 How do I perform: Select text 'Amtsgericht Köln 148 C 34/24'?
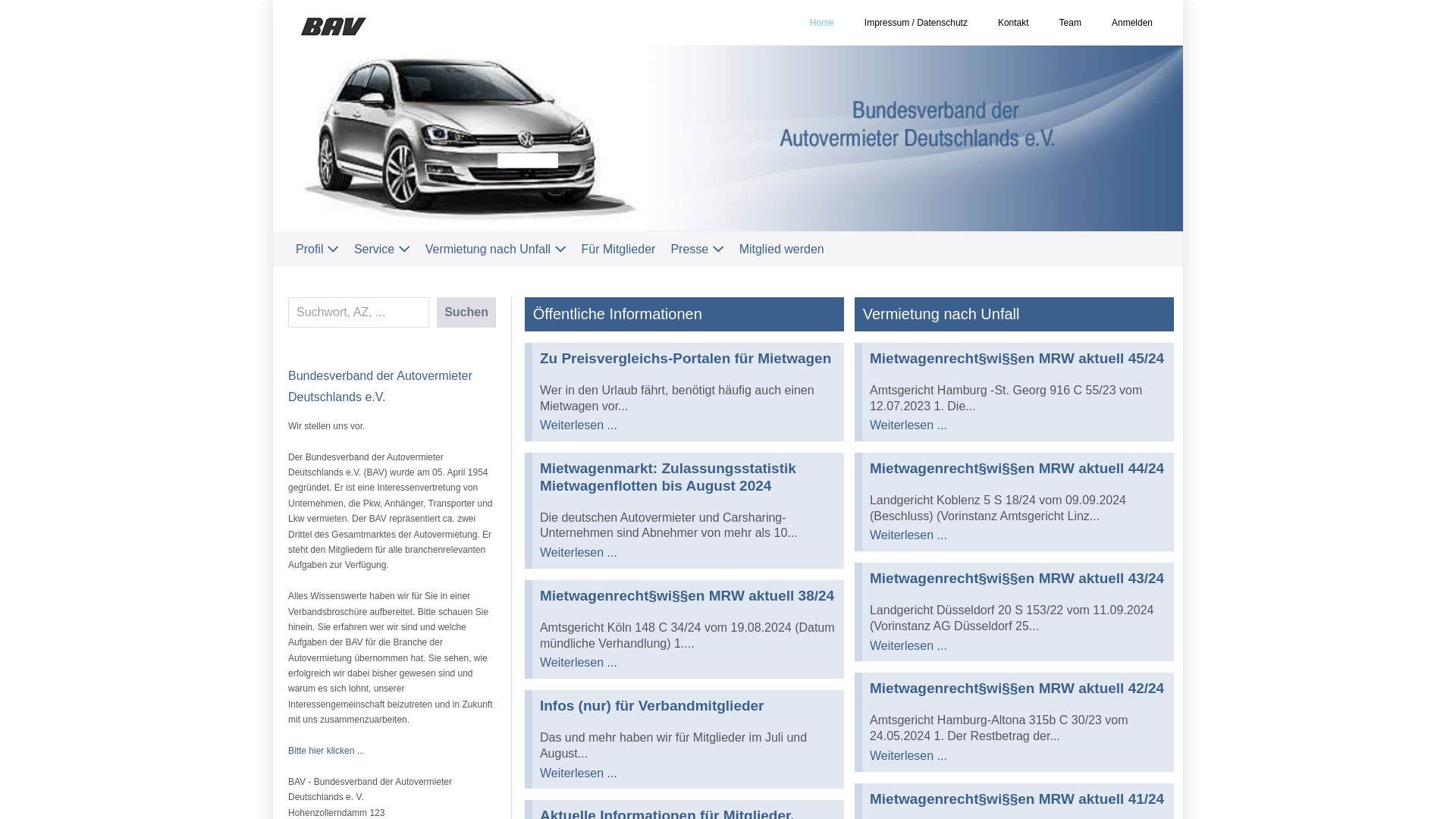click(620, 628)
